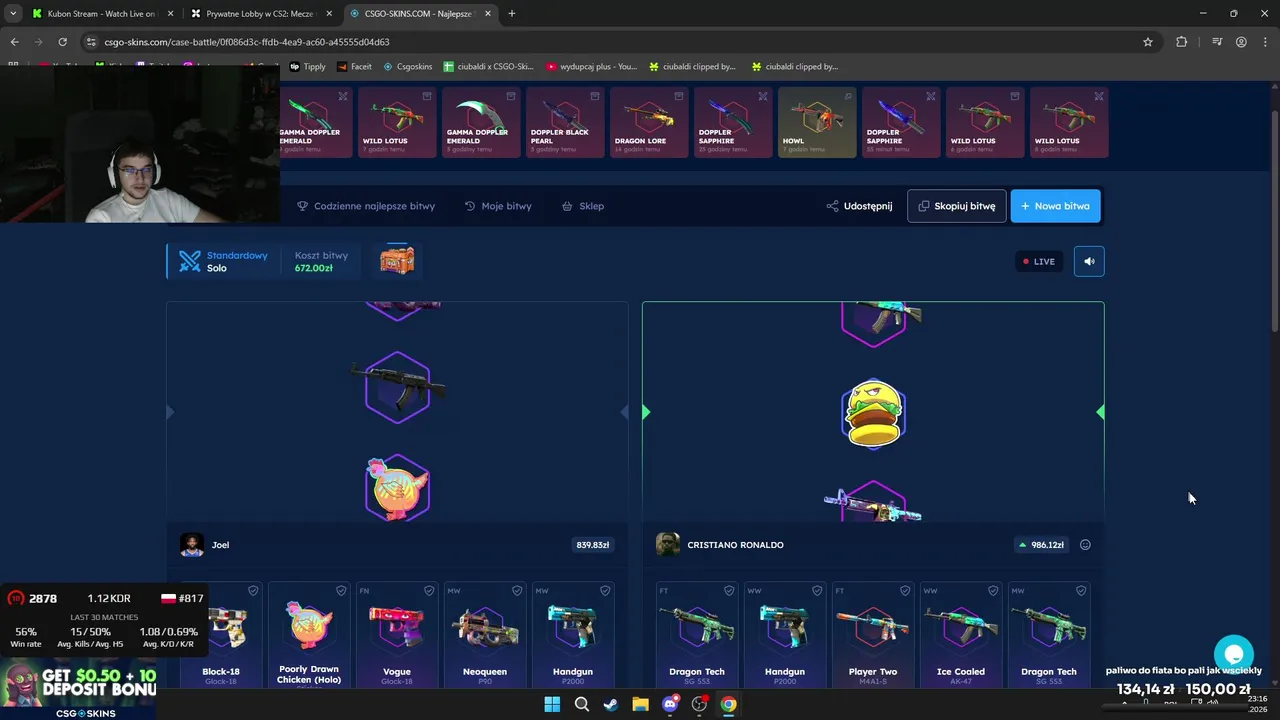Screen dimensions: 1280x720
Task: Open the Dragon Lore drop card
Action: click(649, 122)
